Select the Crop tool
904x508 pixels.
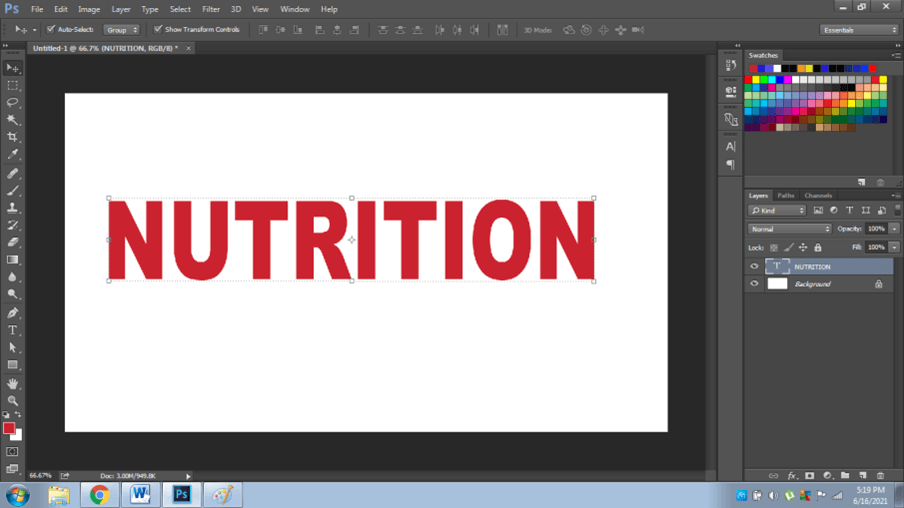pos(13,137)
